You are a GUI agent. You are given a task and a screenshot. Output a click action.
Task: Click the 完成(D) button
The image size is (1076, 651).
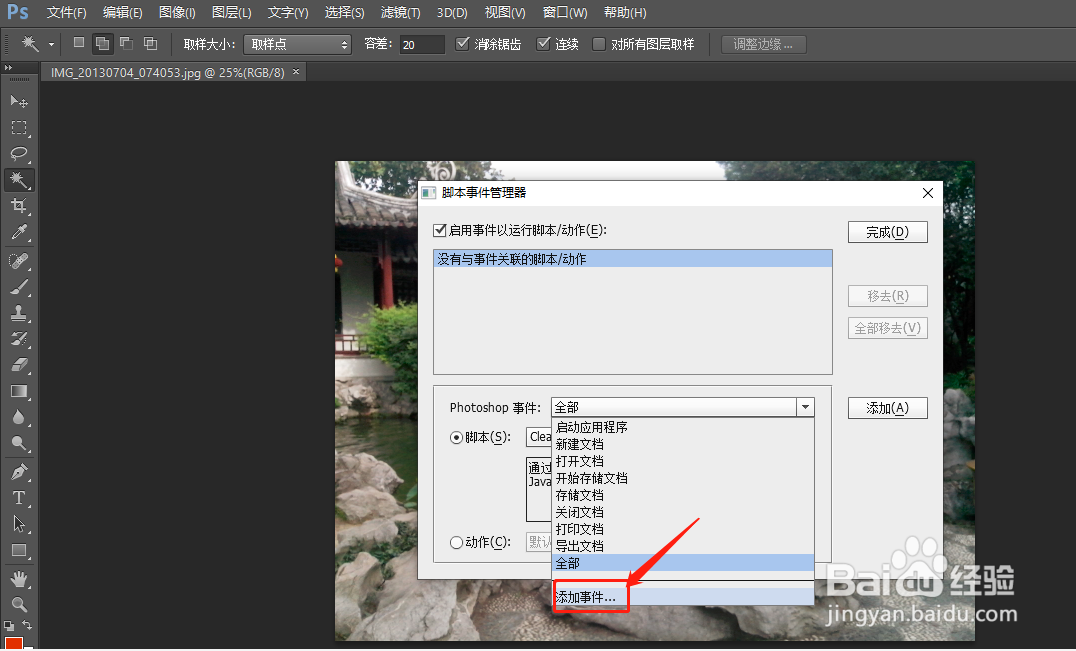887,231
